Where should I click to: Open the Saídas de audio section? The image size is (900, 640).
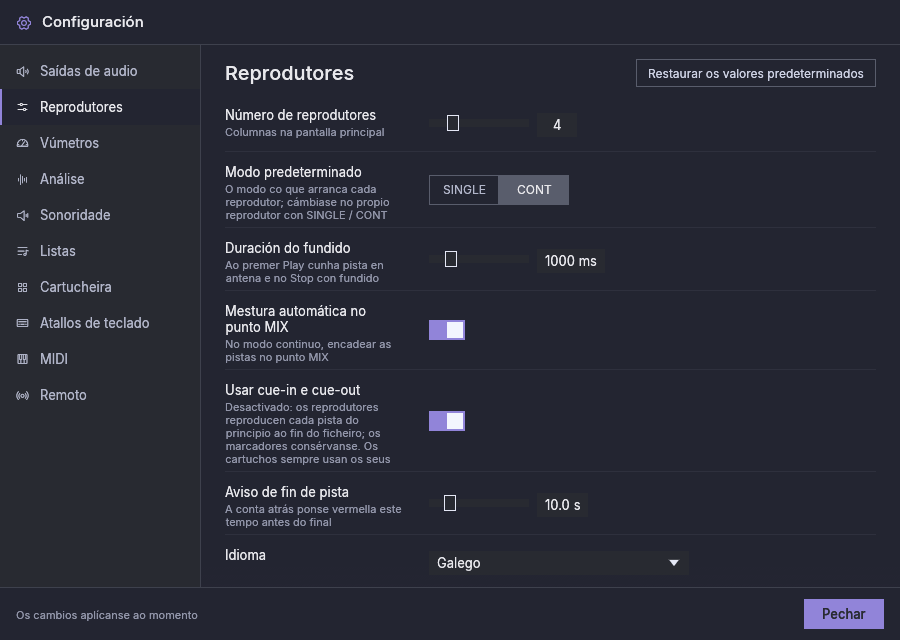100,71
